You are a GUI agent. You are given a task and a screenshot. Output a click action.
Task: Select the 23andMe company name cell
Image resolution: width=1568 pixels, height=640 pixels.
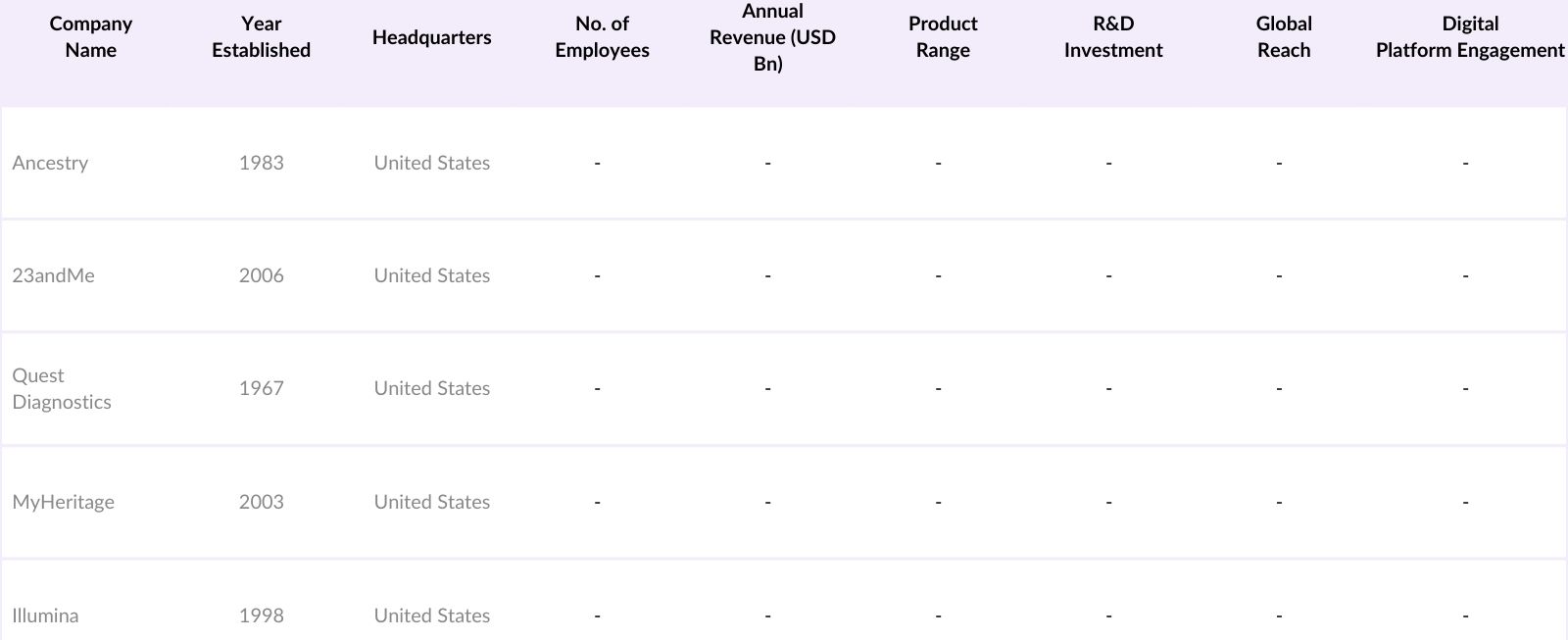(53, 275)
